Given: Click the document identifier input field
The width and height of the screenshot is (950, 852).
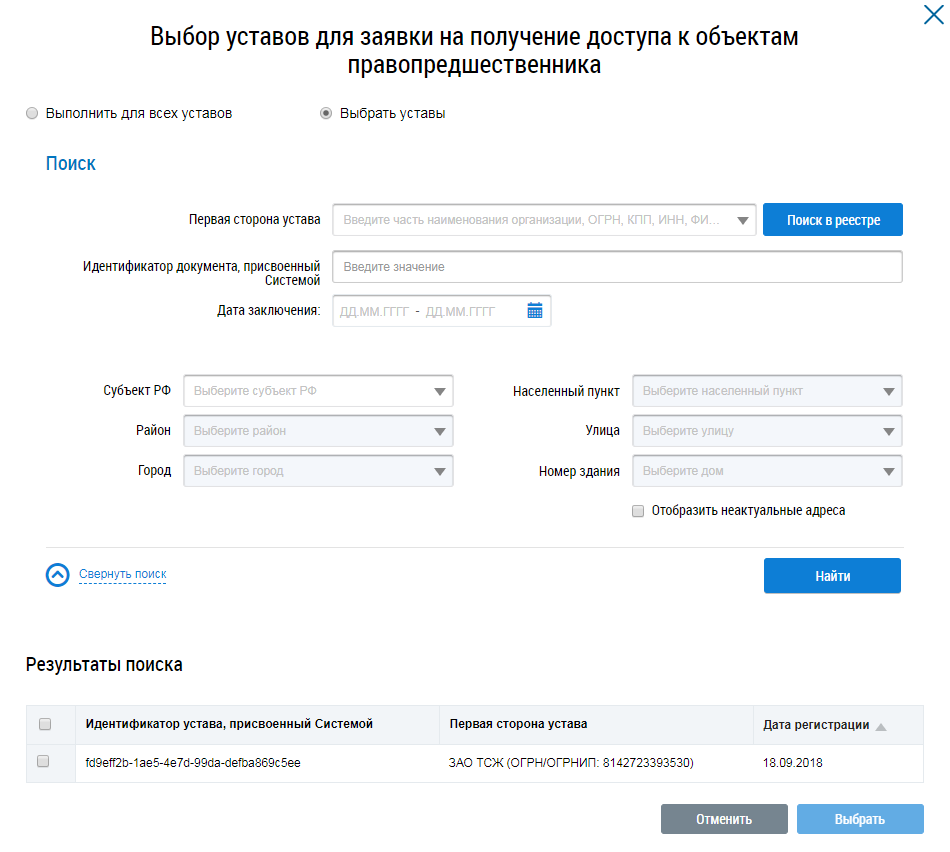Looking at the screenshot, I should [x=617, y=267].
